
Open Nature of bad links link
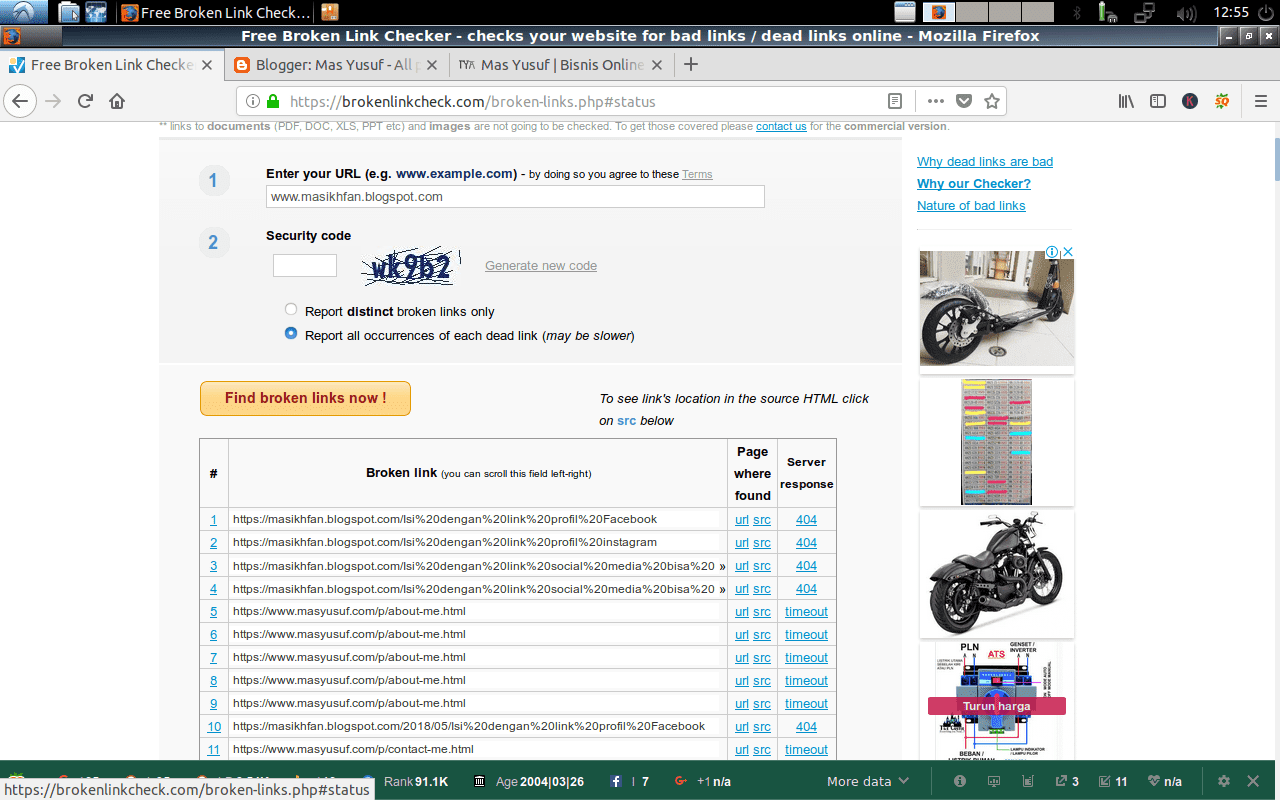[971, 206]
